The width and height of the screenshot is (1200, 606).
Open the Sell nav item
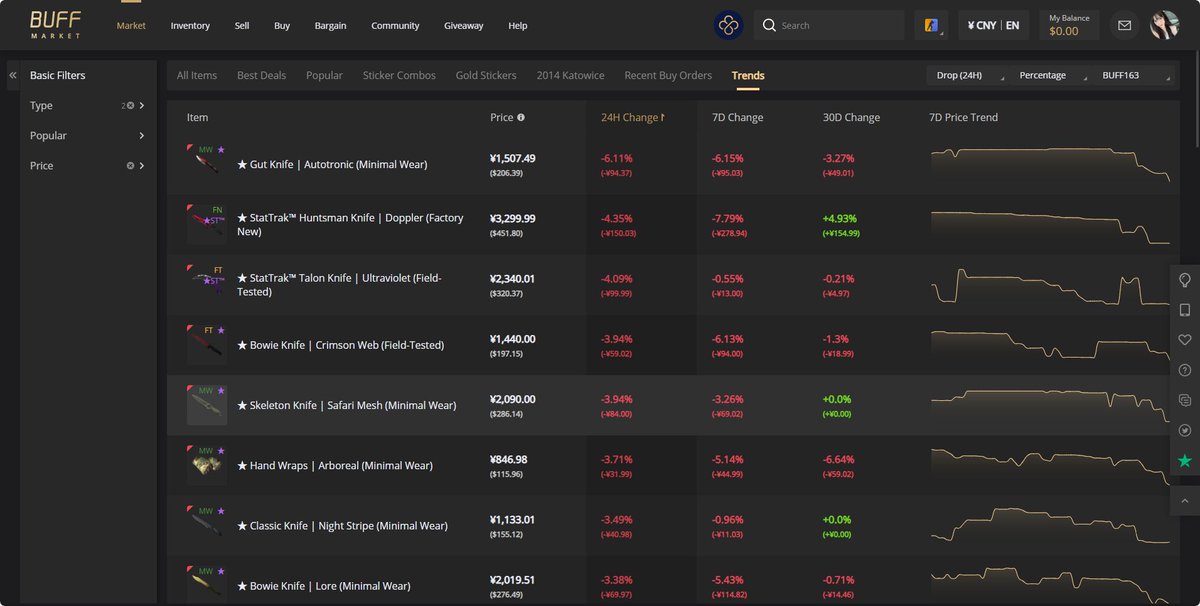coord(242,26)
